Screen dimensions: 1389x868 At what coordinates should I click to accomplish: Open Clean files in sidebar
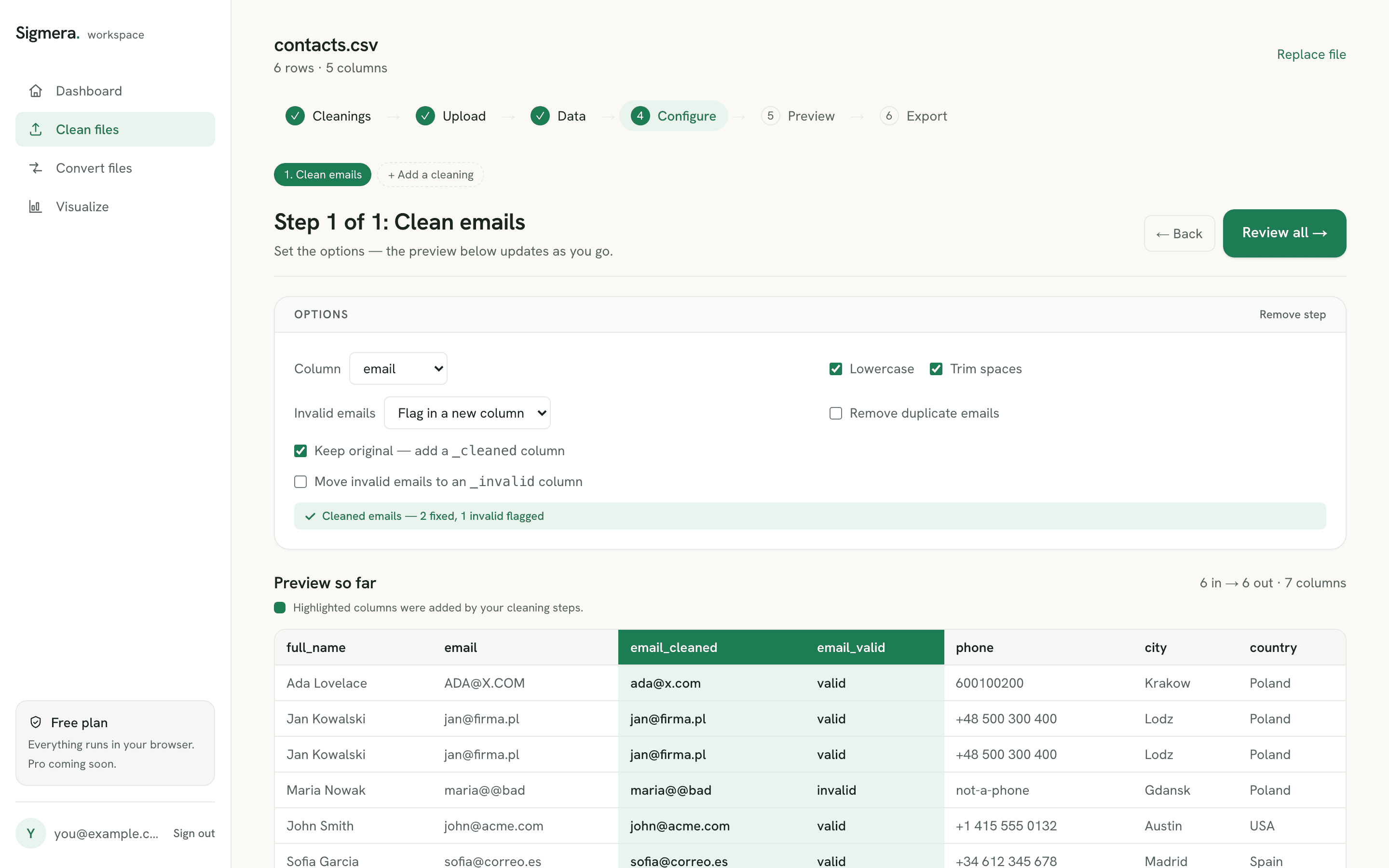coord(115,129)
